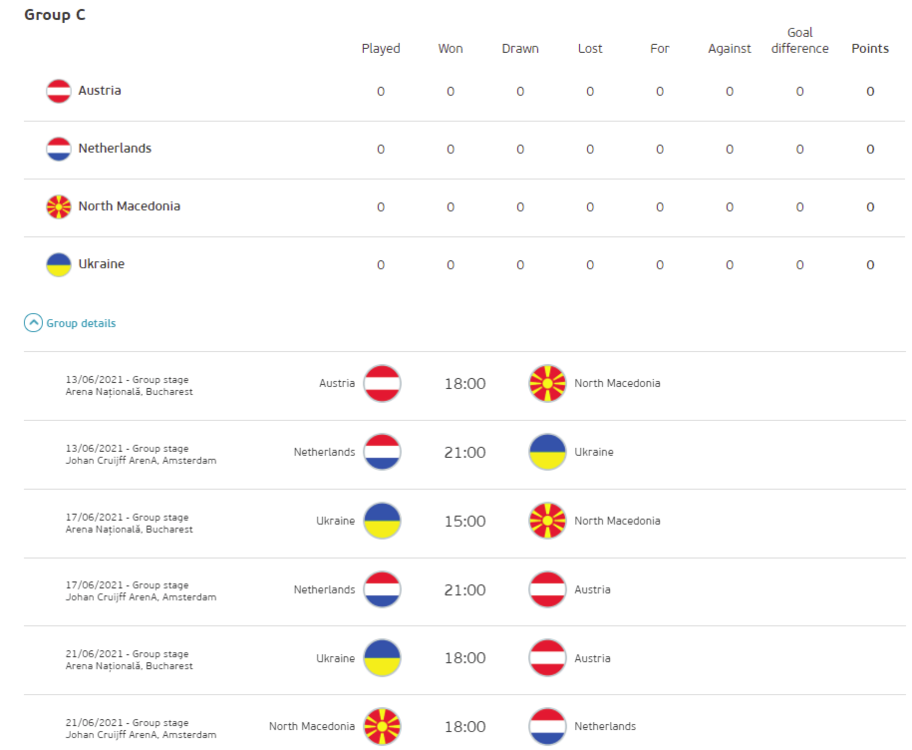Click Ukraine flag in Netherlands 21:00 match
The width and height of the screenshot is (912, 750).
click(547, 452)
